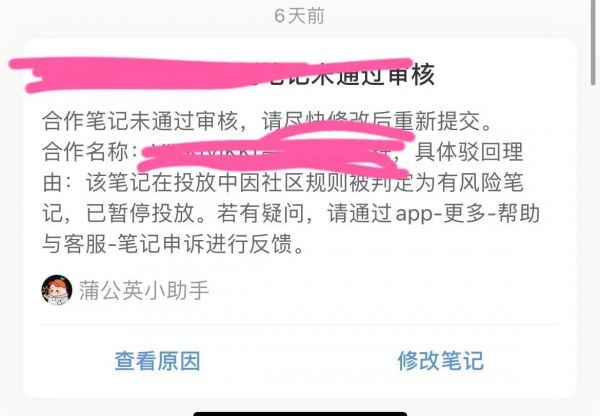Tap the app-更多-帮助 path text
The height and width of the screenshot is (416, 600).
click(467, 213)
